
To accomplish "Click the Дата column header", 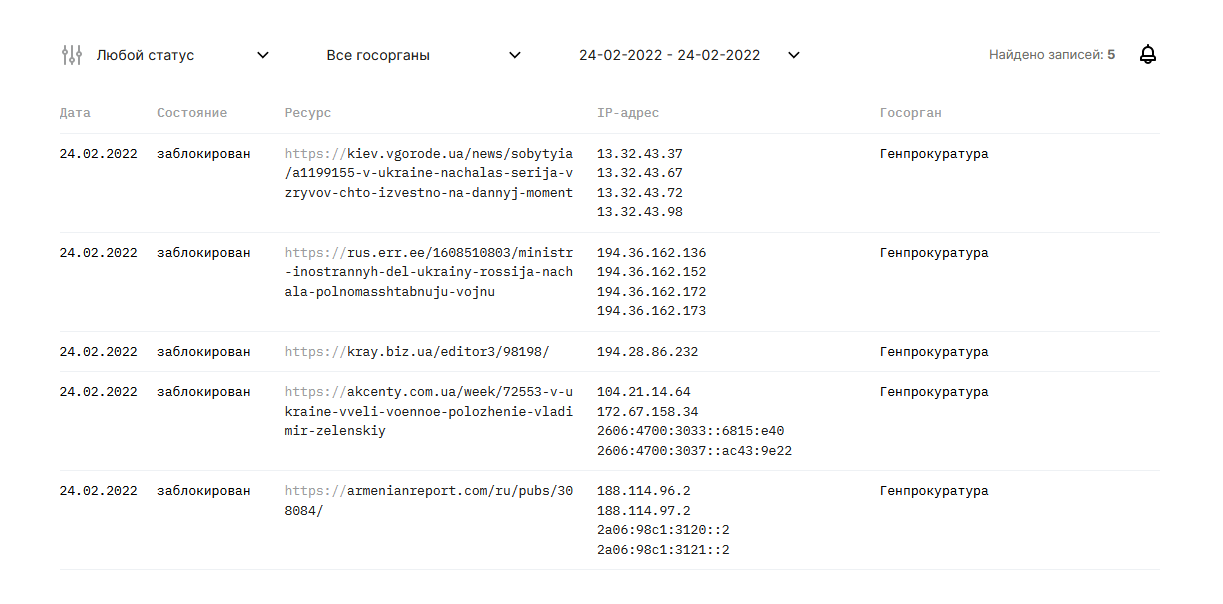I will coord(75,113).
